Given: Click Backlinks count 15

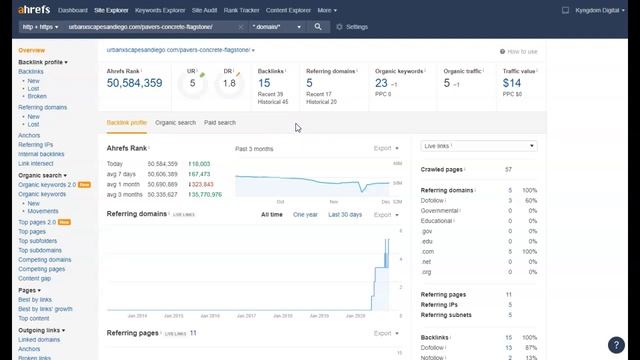Looking at the screenshot, I should 264,83.
